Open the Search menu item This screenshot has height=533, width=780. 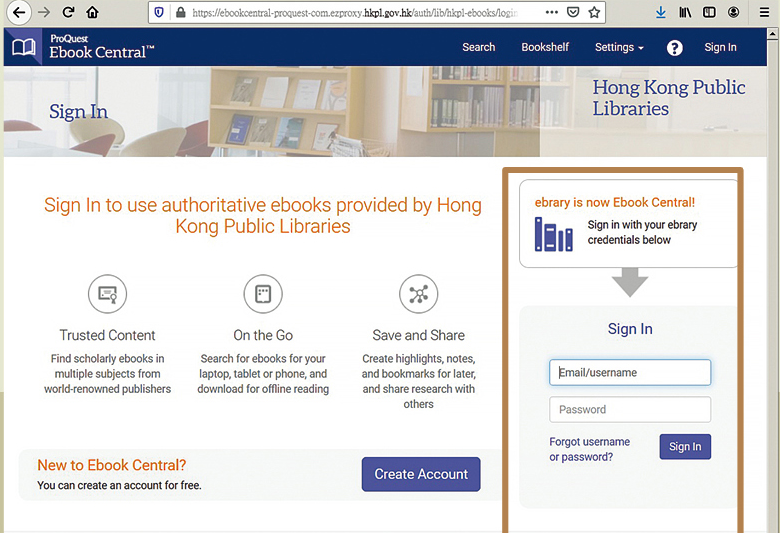click(479, 47)
